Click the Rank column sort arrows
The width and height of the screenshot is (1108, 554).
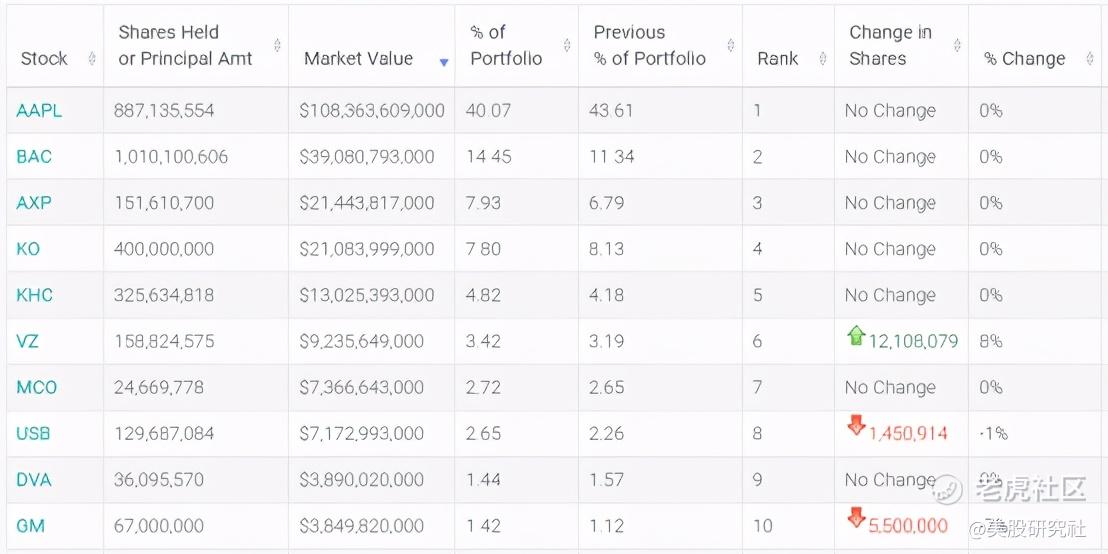click(x=823, y=59)
